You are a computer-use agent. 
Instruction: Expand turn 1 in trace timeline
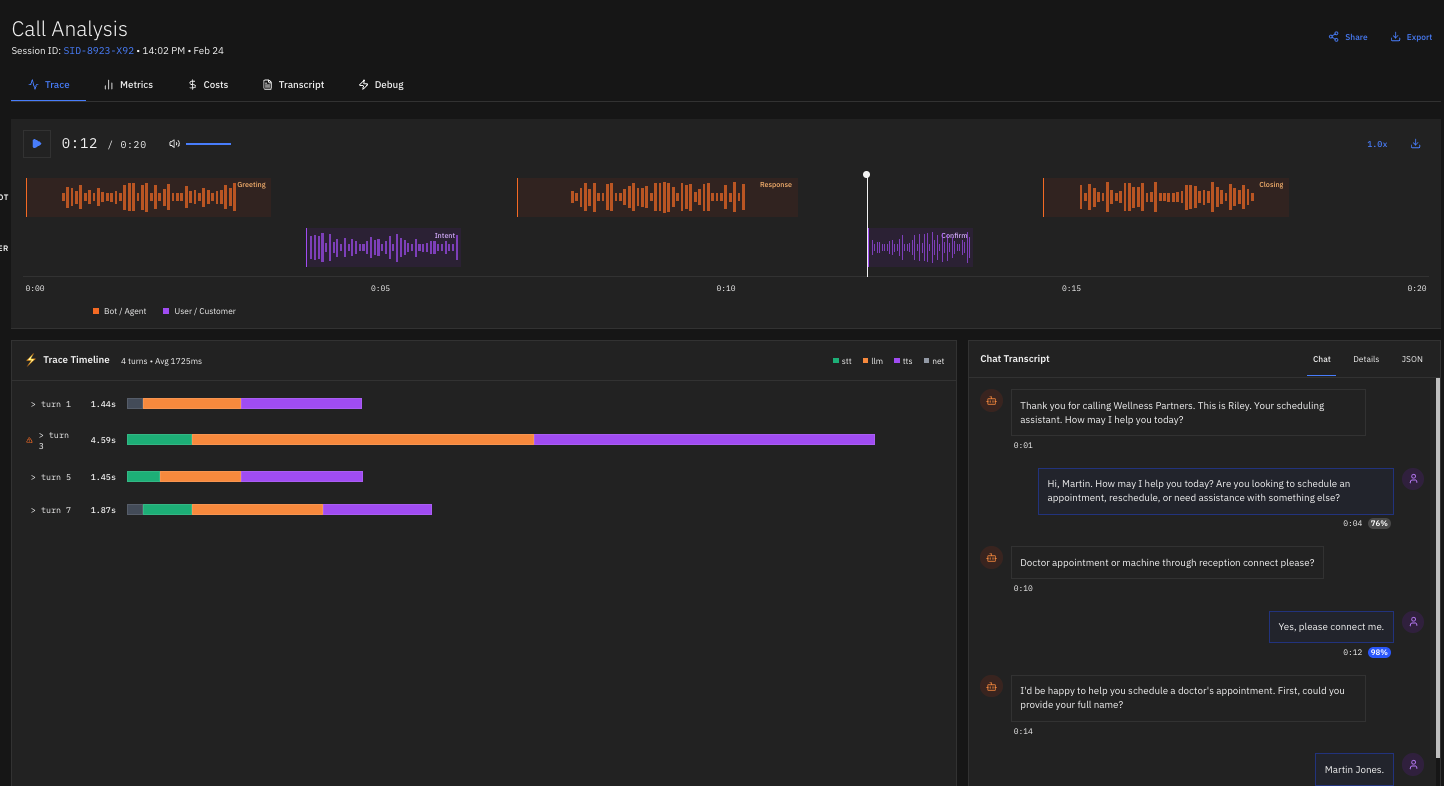pyautogui.click(x=51, y=404)
